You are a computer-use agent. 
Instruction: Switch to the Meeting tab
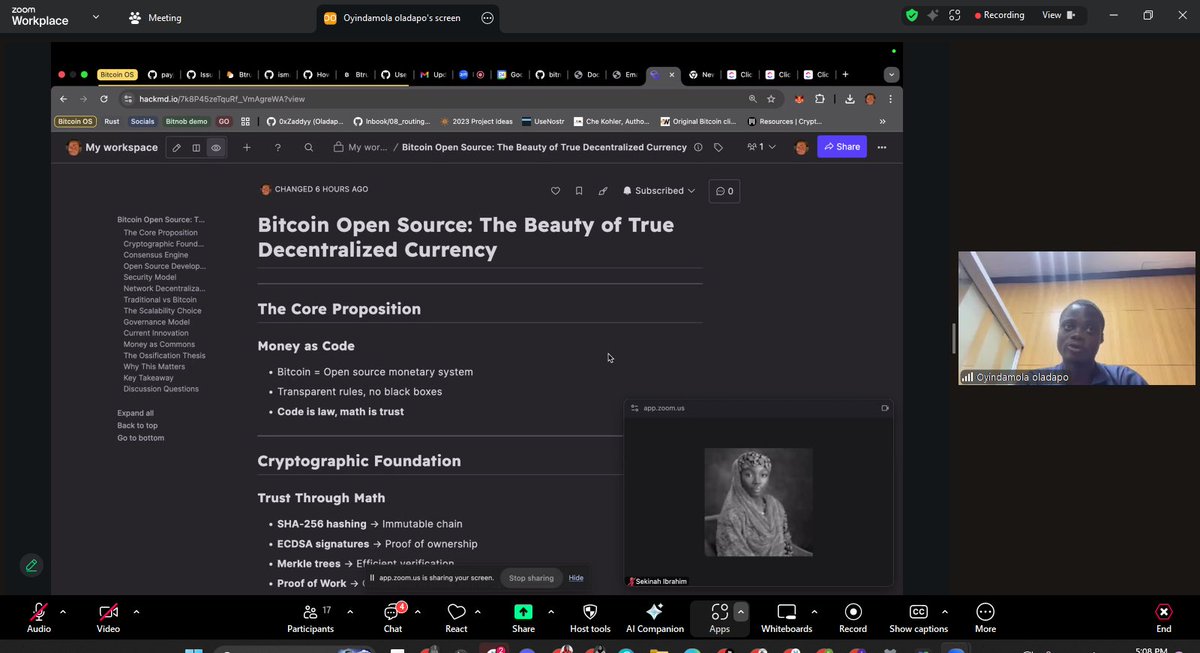(156, 18)
